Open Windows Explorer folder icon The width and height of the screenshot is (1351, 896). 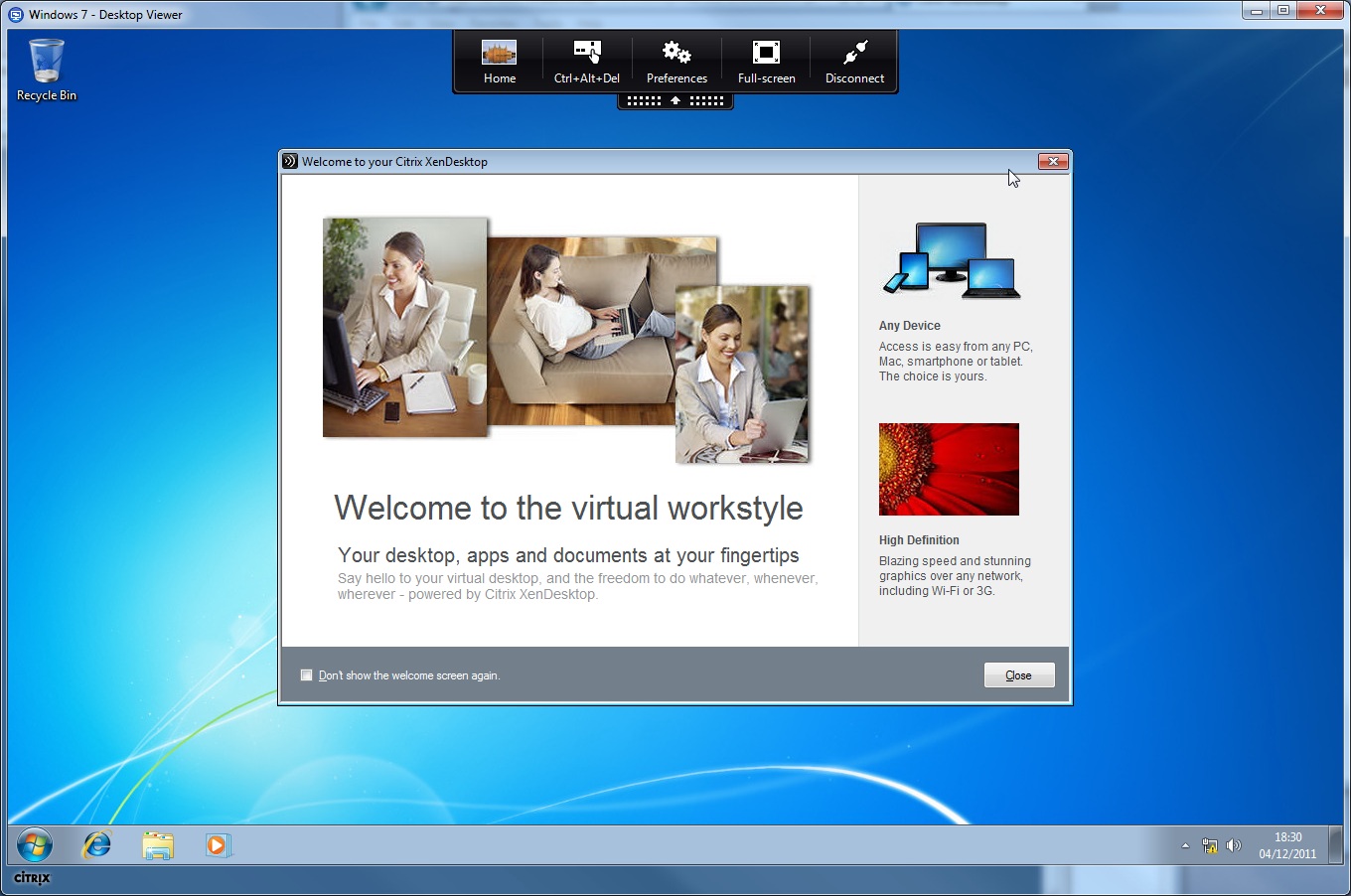(158, 845)
